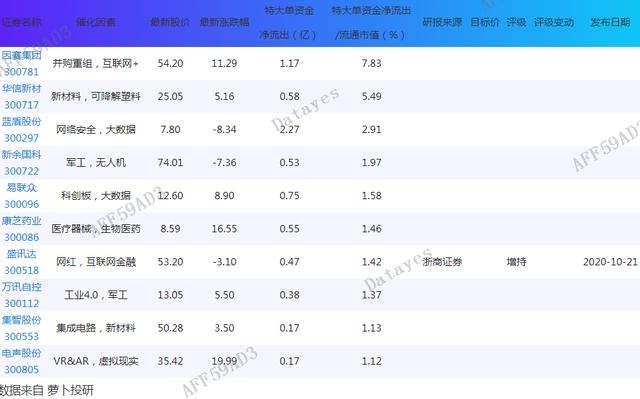Click stock price 12.60
Image resolution: width=640 pixels, height=399 pixels.
coord(170,195)
